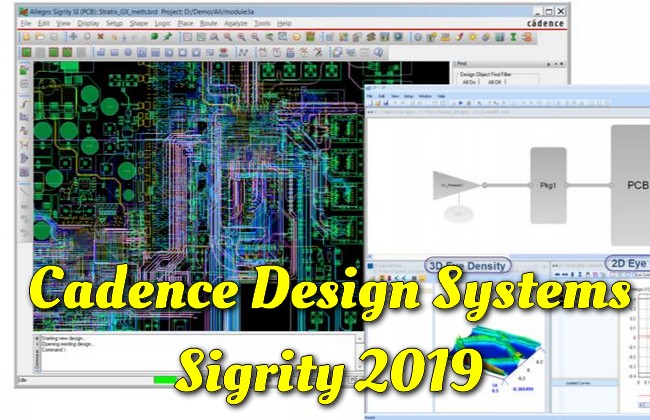Click the green sphere toolbar icon

[x=154, y=37]
